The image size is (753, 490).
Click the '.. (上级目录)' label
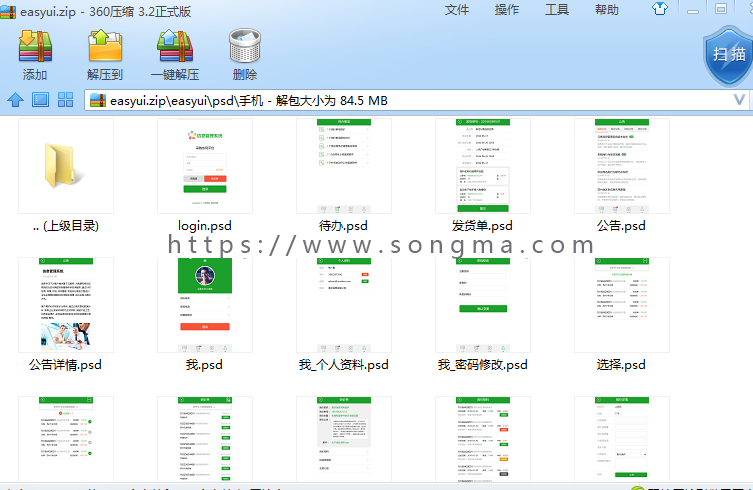point(66,226)
